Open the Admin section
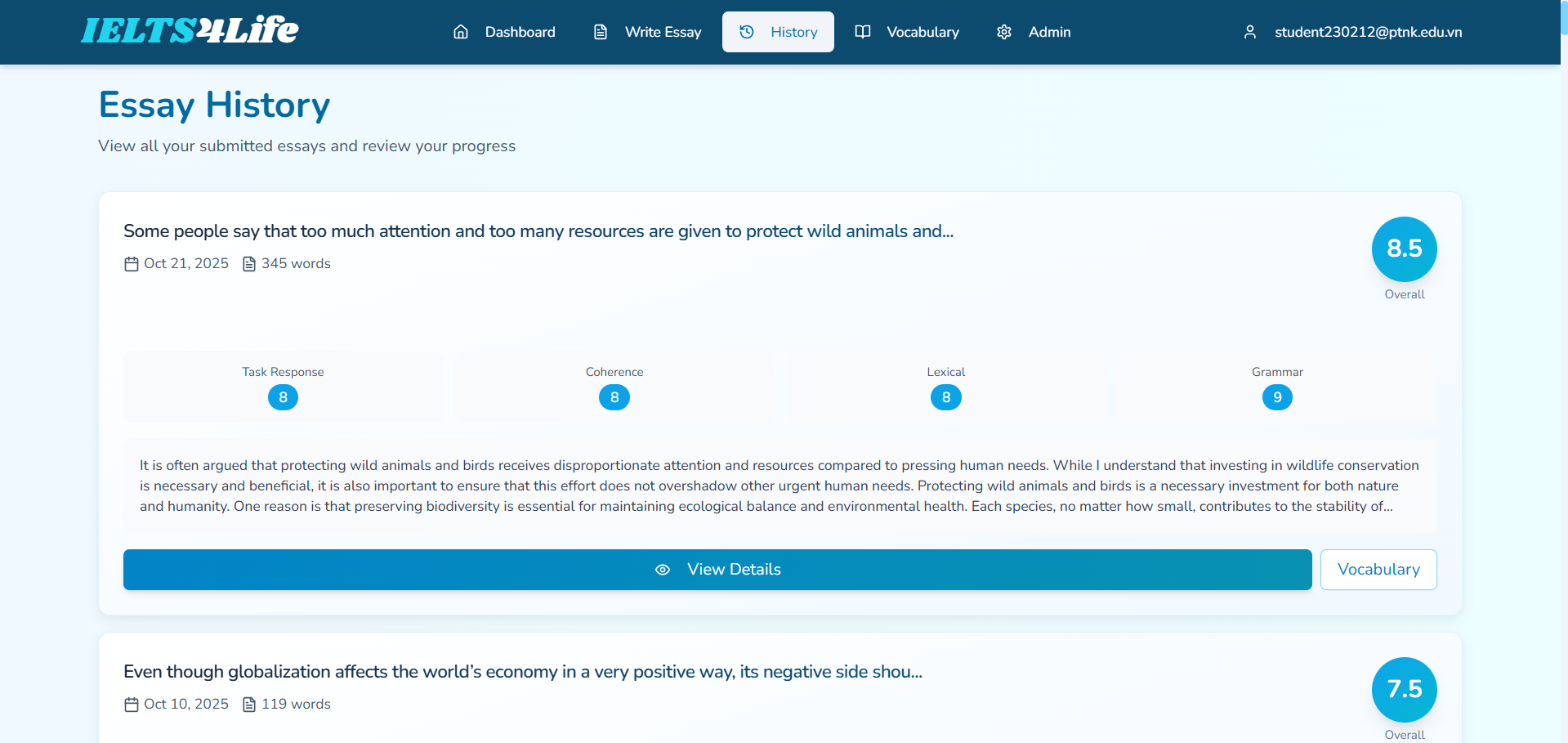This screenshot has height=743, width=1568. click(1049, 32)
